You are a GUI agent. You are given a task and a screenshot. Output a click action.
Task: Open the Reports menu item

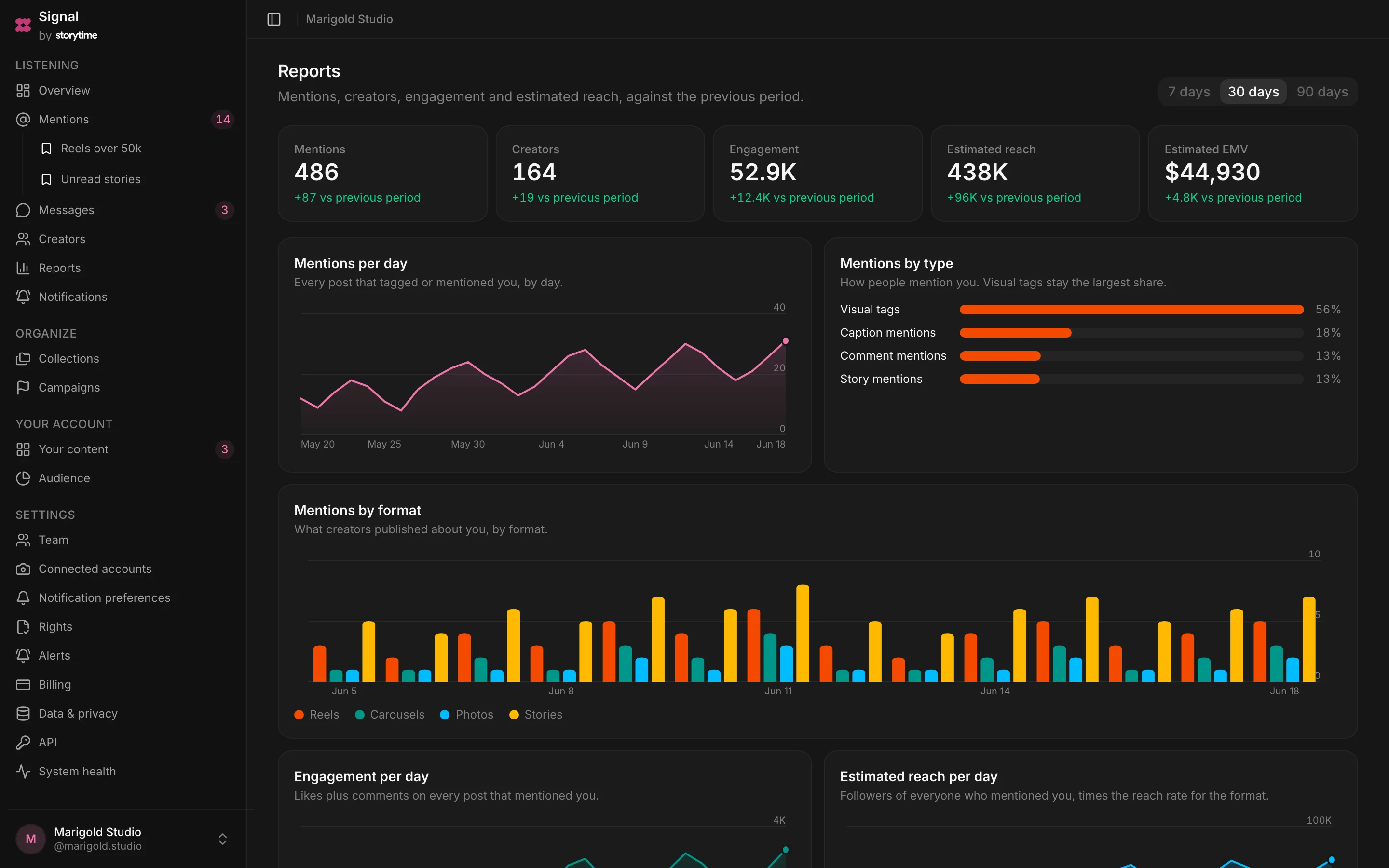tap(123, 268)
